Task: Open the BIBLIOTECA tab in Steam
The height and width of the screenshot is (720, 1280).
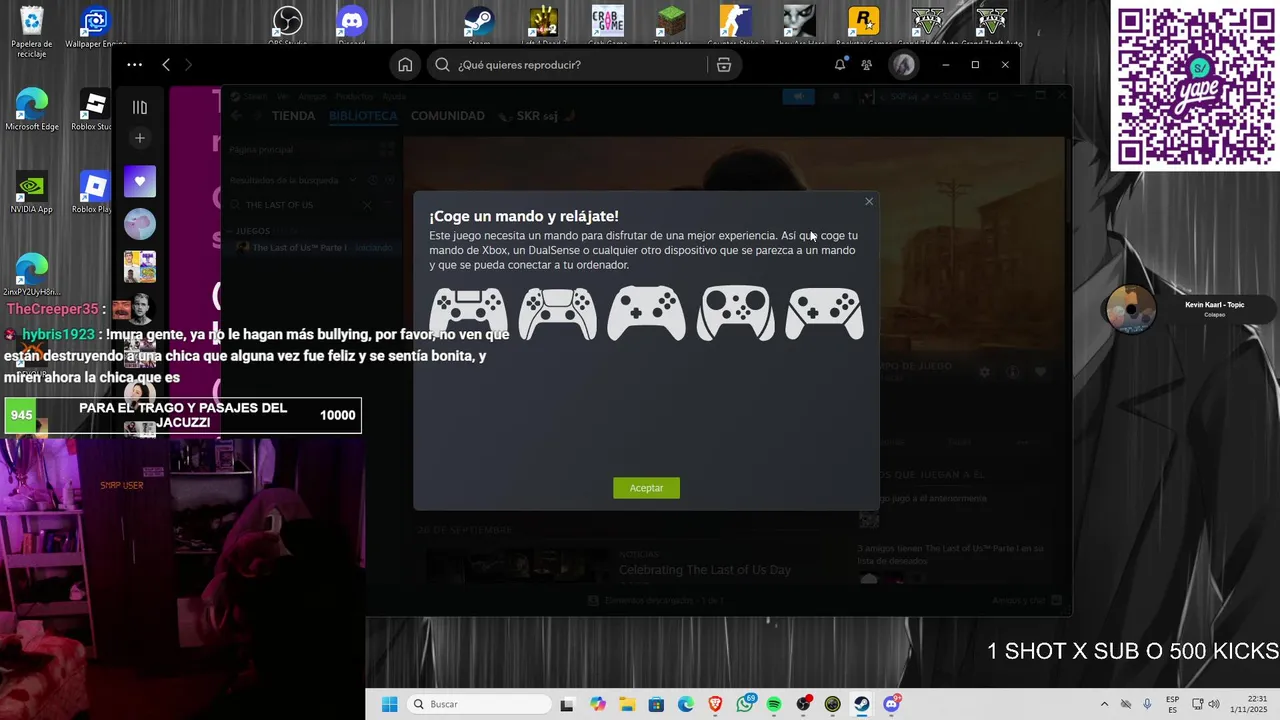Action: tap(363, 116)
